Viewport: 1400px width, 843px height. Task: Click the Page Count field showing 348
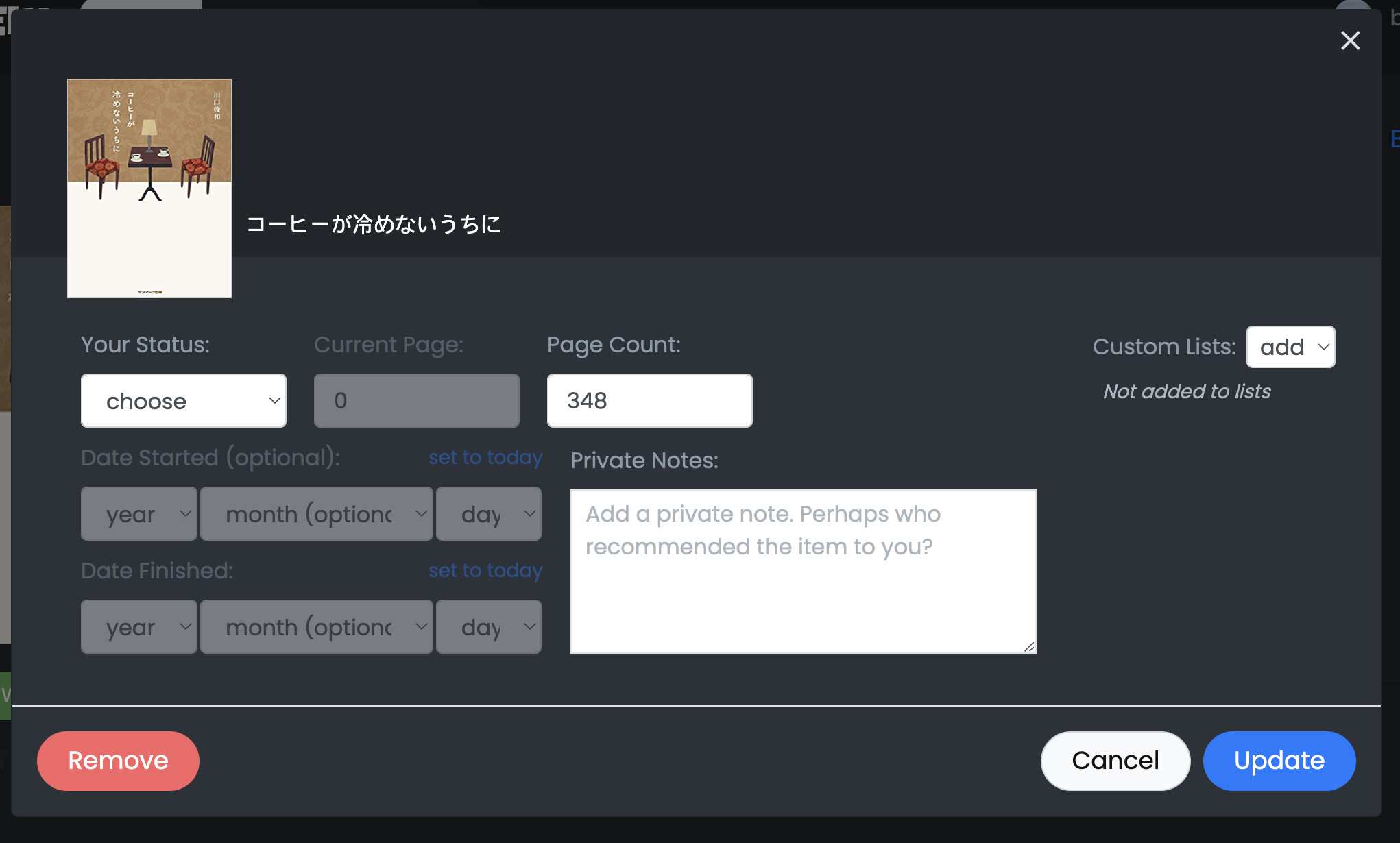pos(649,401)
